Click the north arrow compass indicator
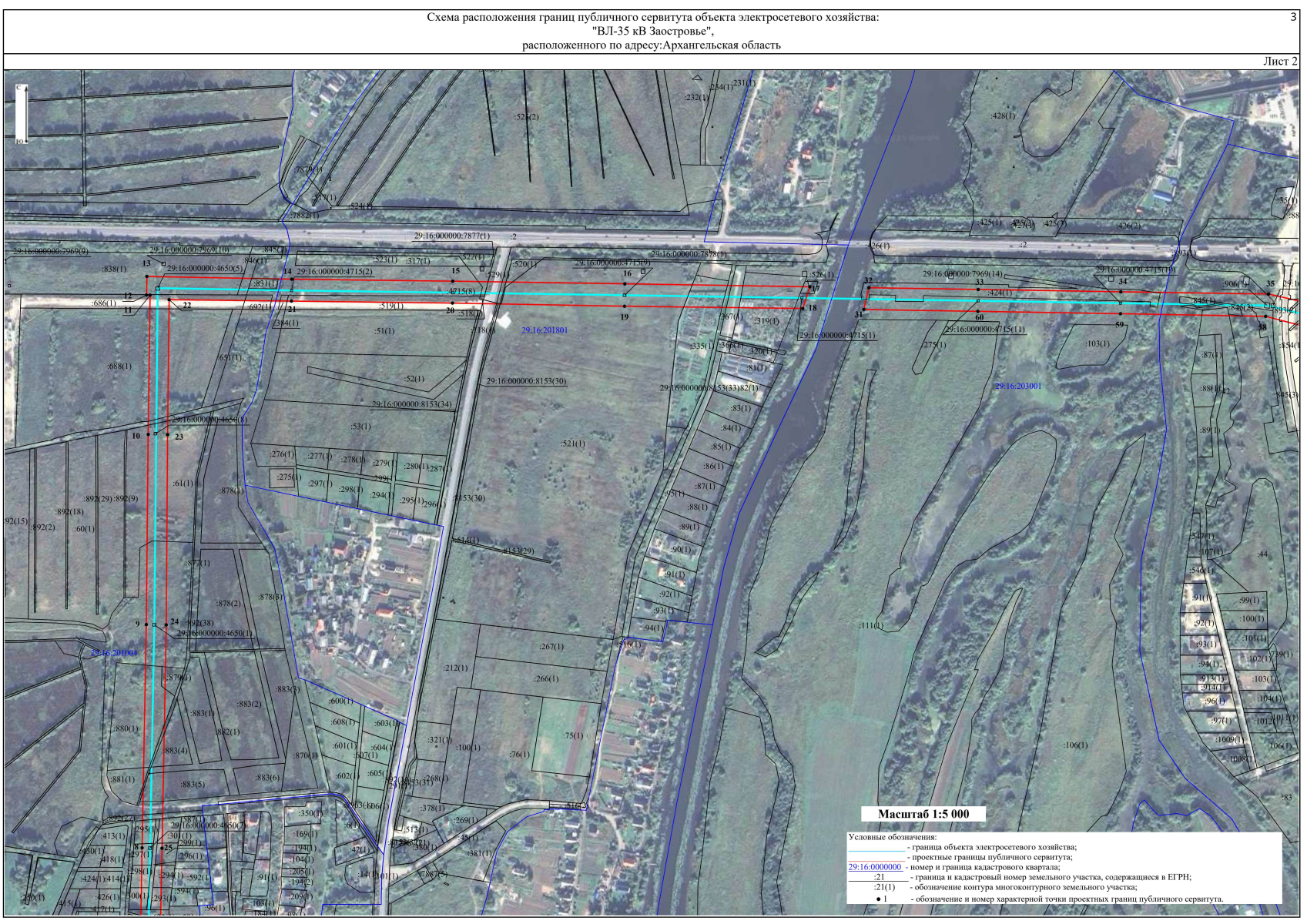The width and height of the screenshot is (1307, 924). click(20, 113)
